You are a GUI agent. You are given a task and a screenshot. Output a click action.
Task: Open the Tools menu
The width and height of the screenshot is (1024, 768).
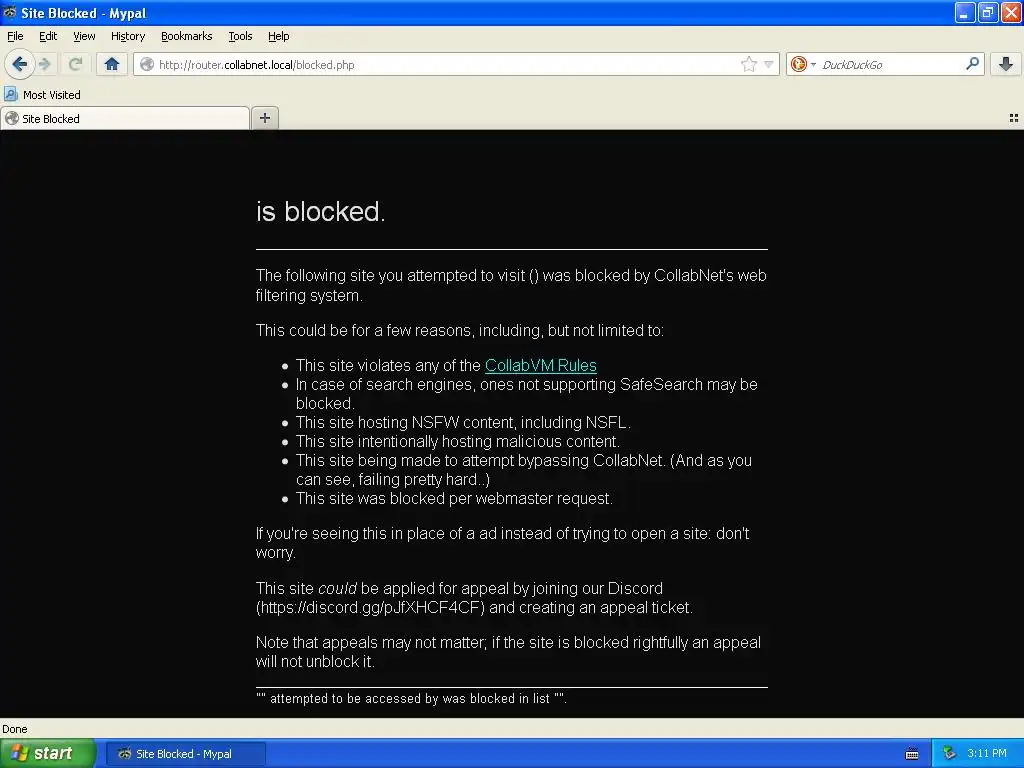pyautogui.click(x=240, y=36)
